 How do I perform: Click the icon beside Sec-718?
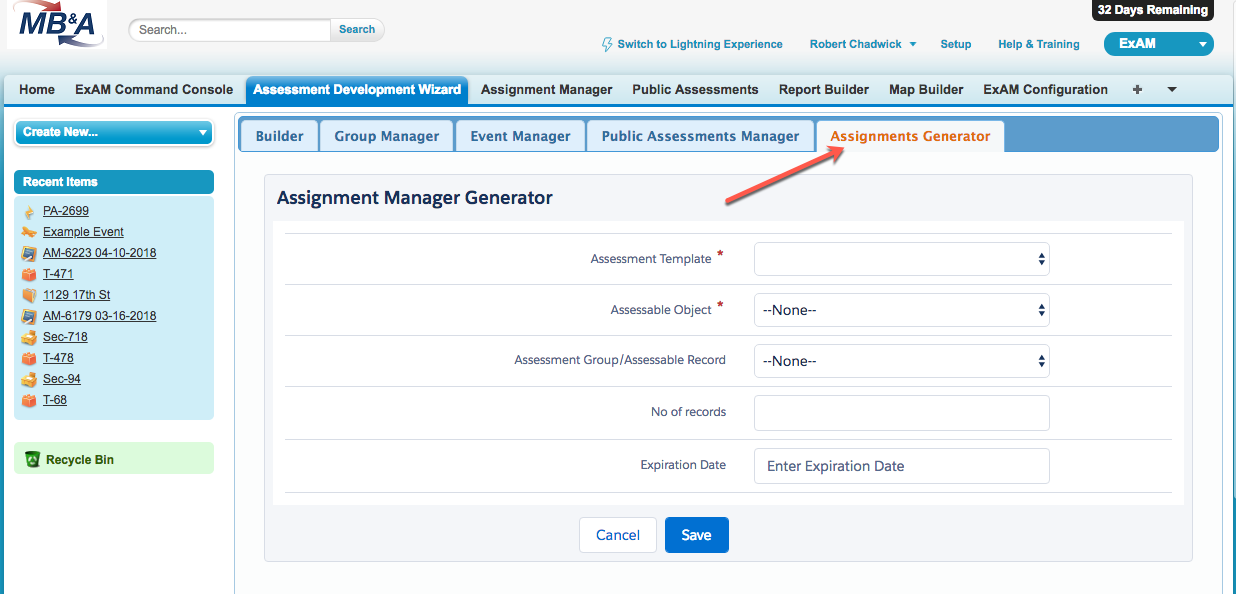[x=29, y=337]
